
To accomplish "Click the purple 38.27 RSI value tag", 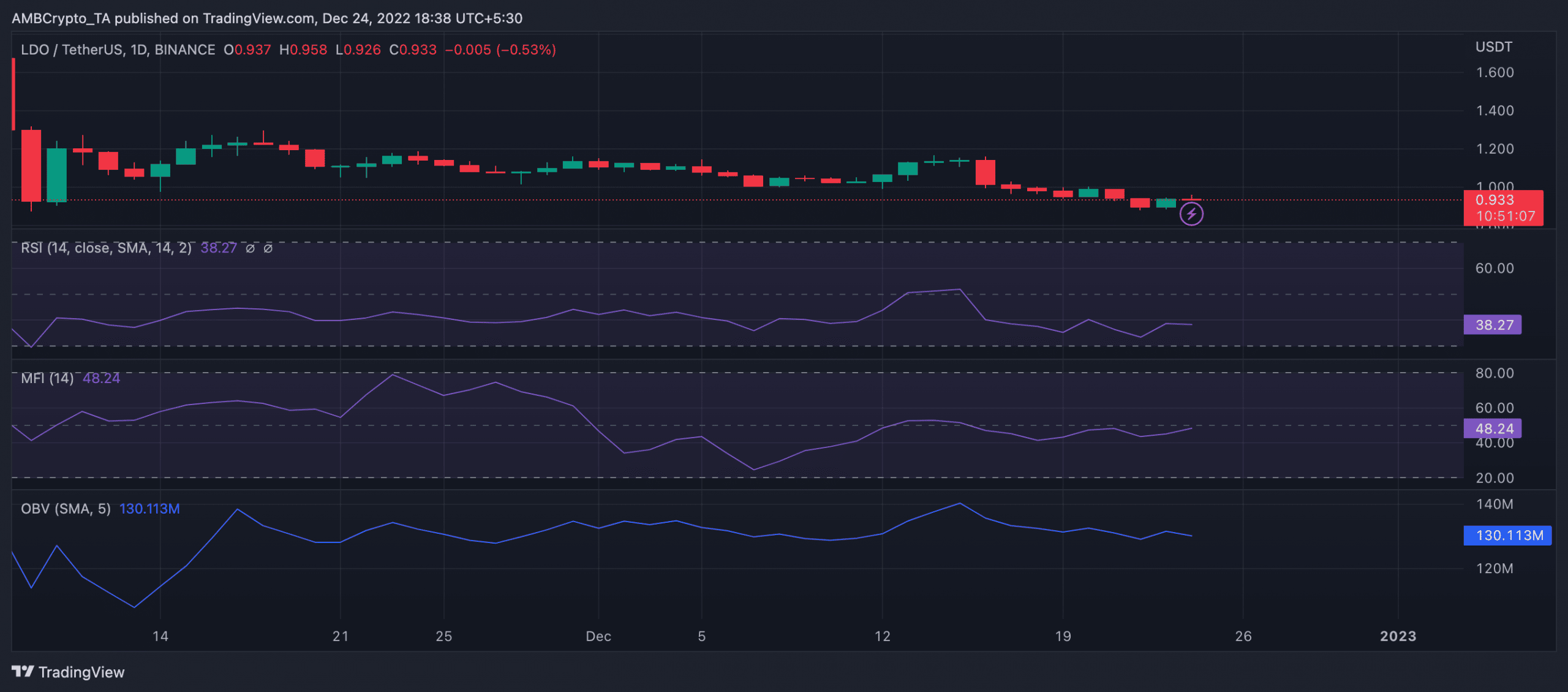I will coord(1492,325).
